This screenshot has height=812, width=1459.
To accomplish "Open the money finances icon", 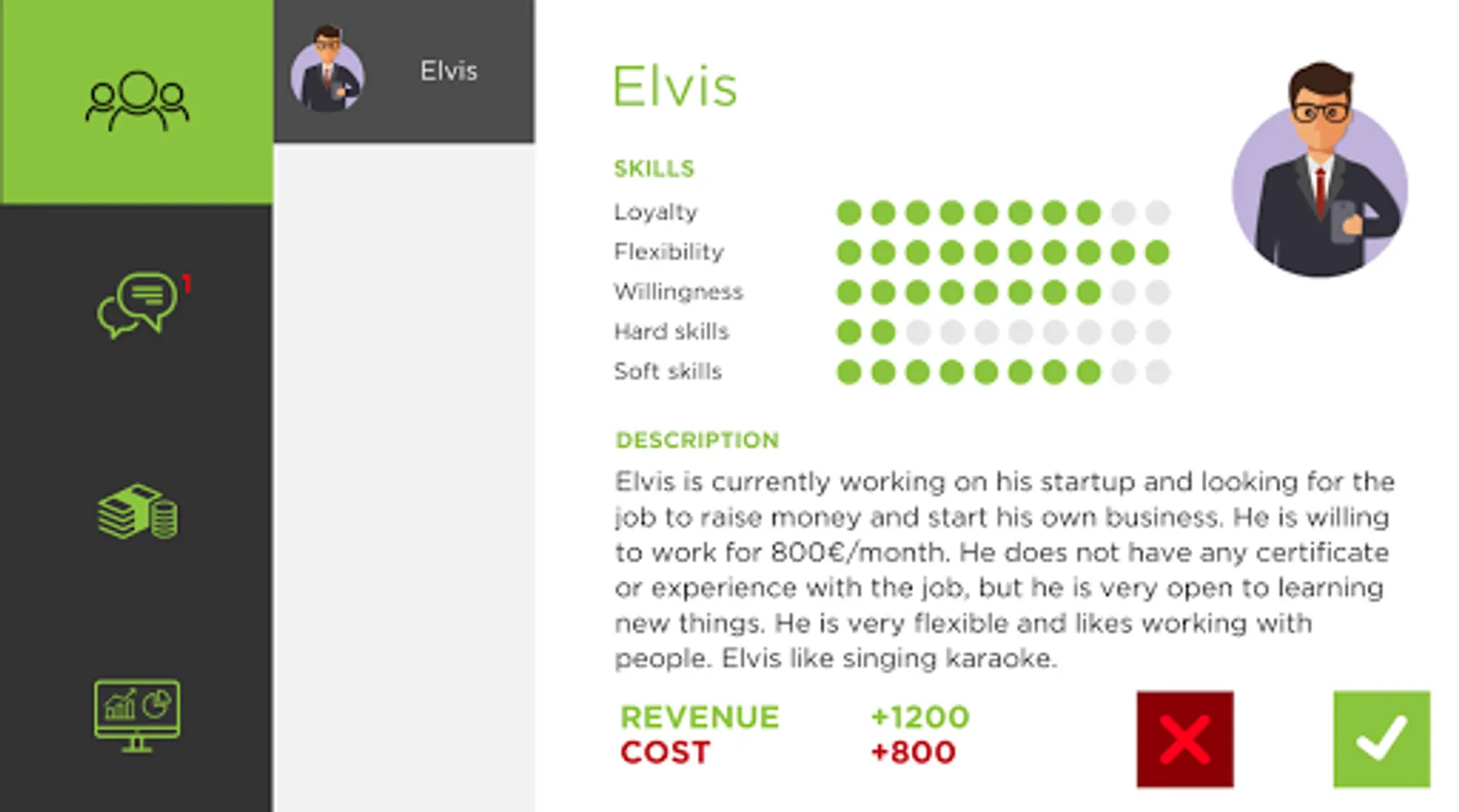I will pyautogui.click(x=137, y=512).
